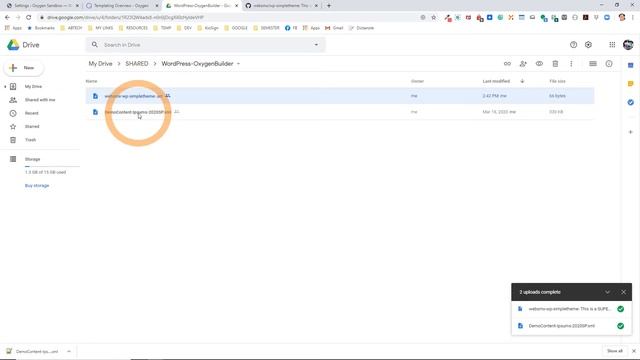The height and width of the screenshot is (360, 640).
Task: Click the uploaded weboms-wp-simpletheme entry
Action: coord(571,309)
